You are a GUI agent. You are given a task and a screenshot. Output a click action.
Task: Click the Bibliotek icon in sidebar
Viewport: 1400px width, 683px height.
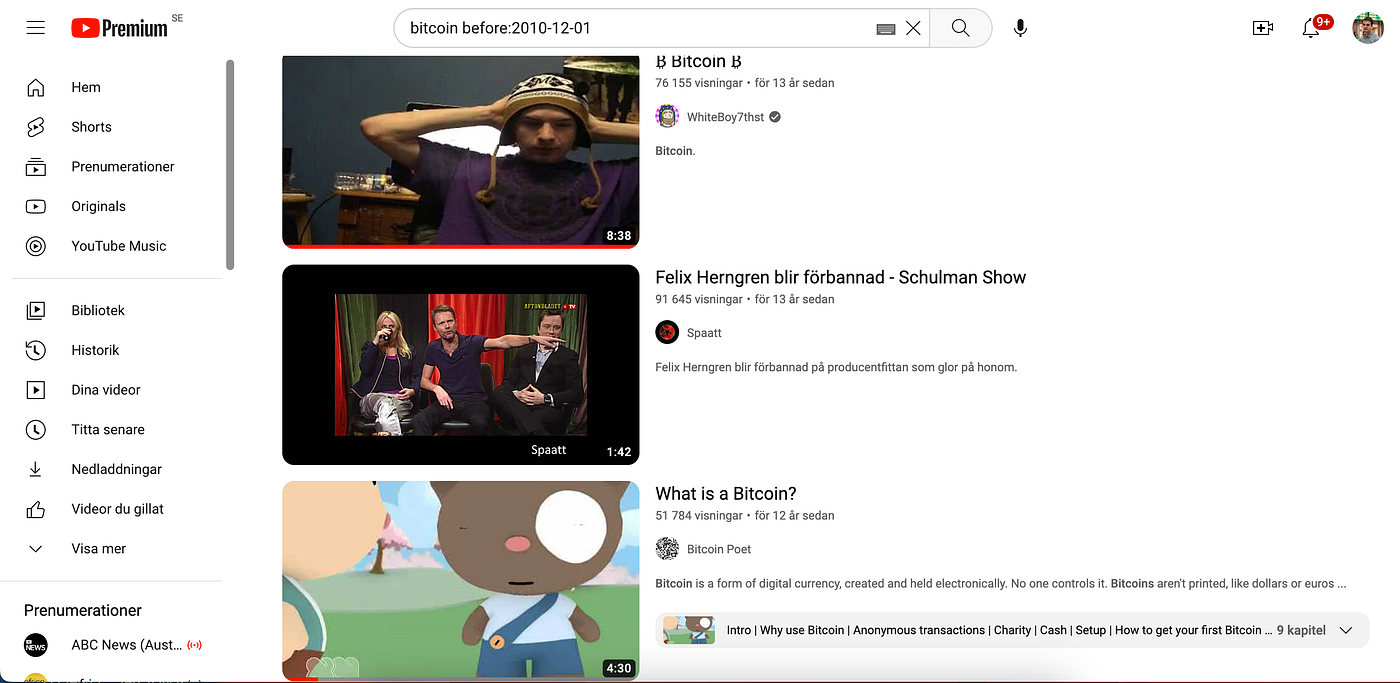tap(36, 311)
